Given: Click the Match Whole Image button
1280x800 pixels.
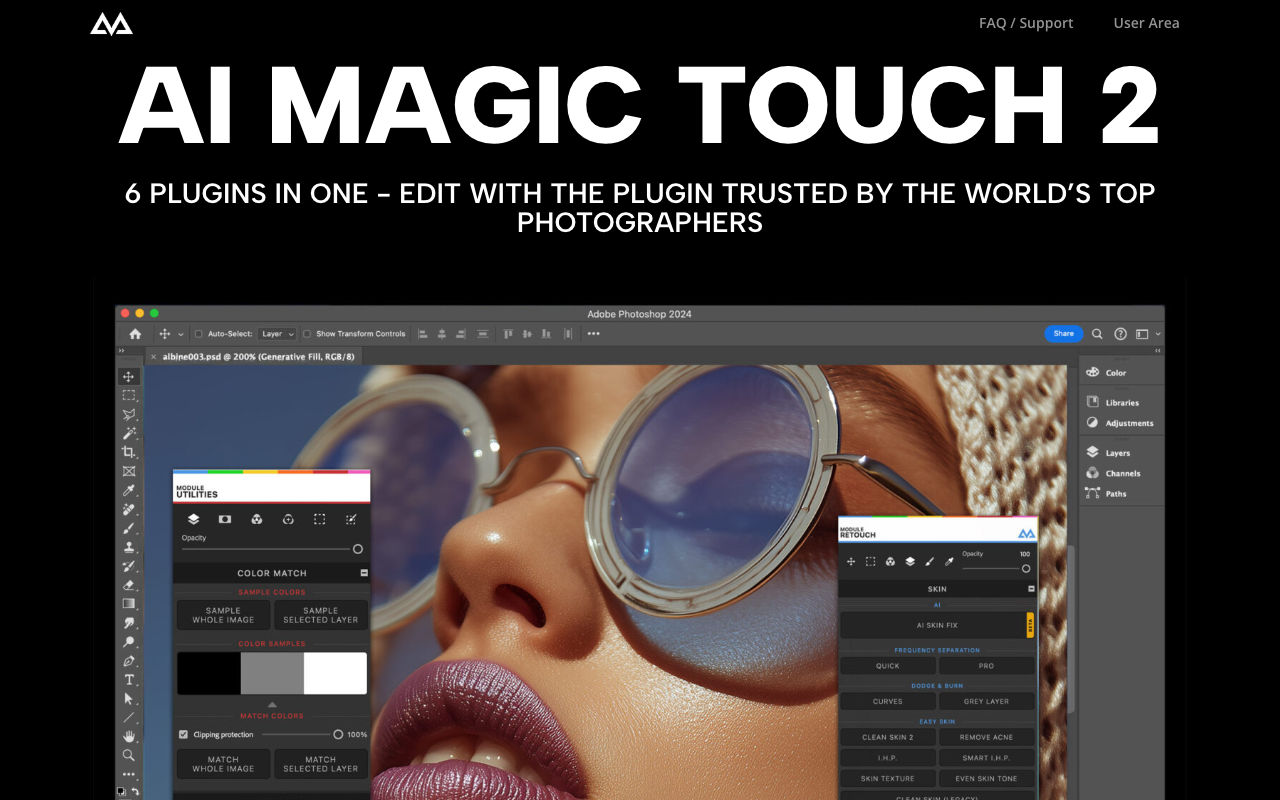Looking at the screenshot, I should click(223, 764).
